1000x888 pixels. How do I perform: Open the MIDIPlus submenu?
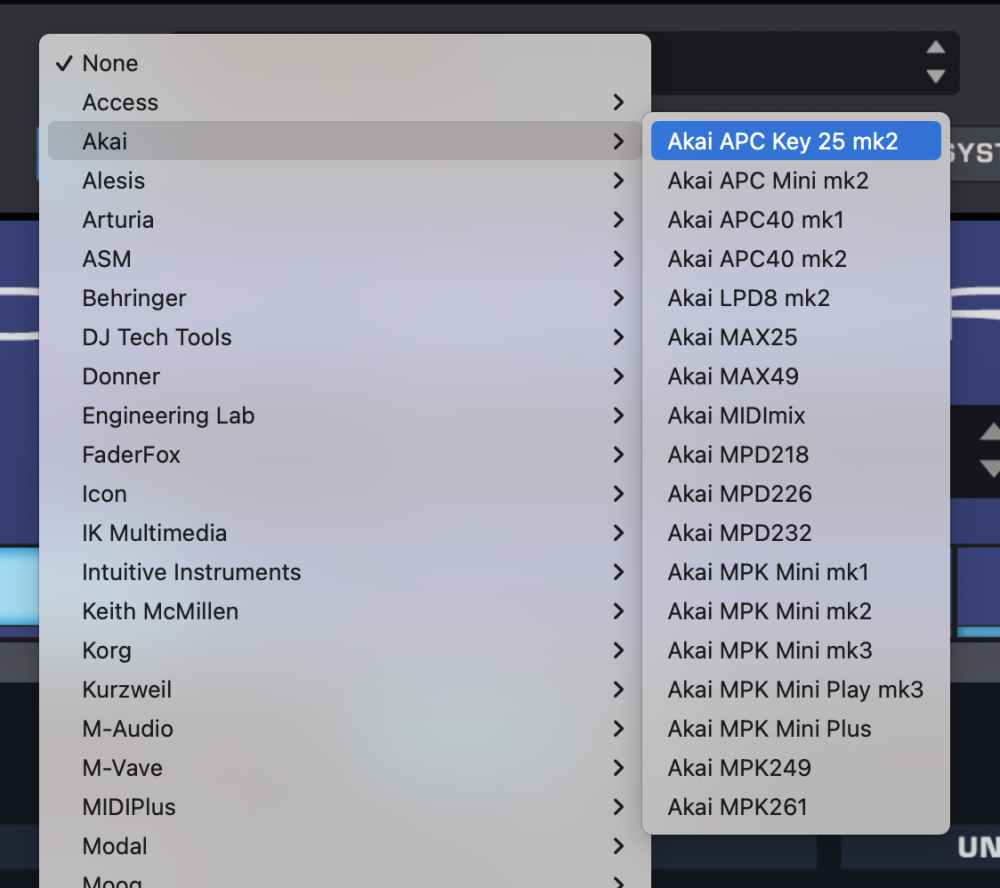coord(344,807)
